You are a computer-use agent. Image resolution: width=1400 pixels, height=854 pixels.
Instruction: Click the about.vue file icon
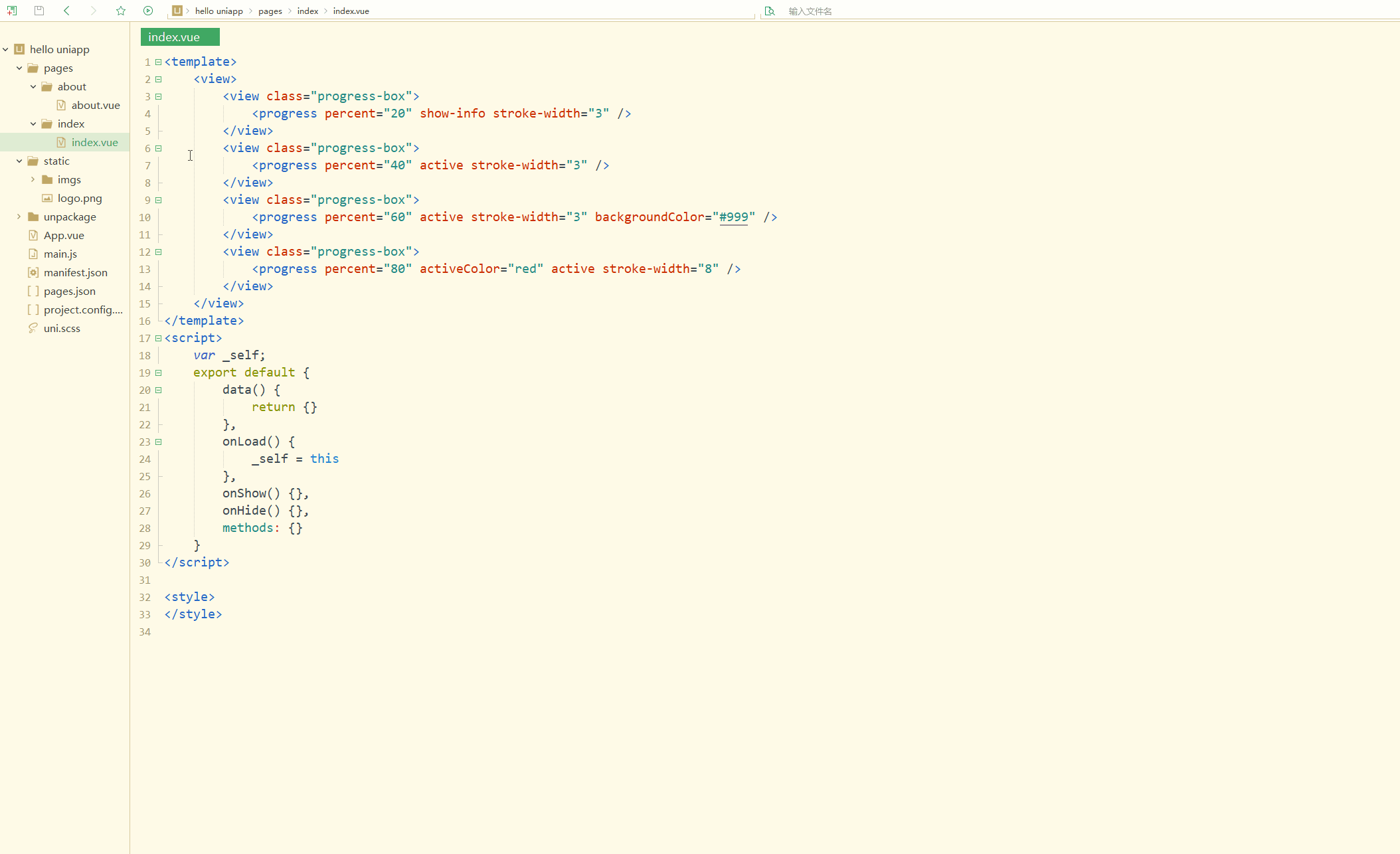pos(61,105)
